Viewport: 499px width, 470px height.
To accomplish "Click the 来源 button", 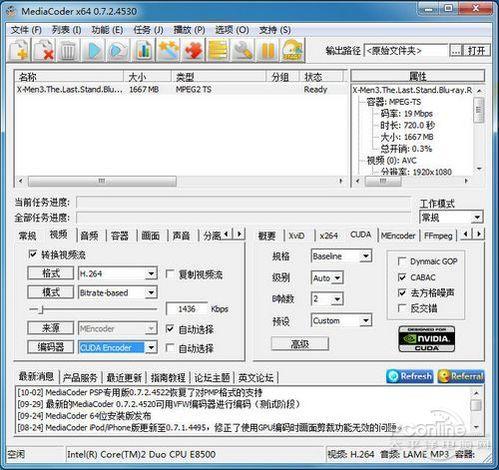I will point(51,328).
